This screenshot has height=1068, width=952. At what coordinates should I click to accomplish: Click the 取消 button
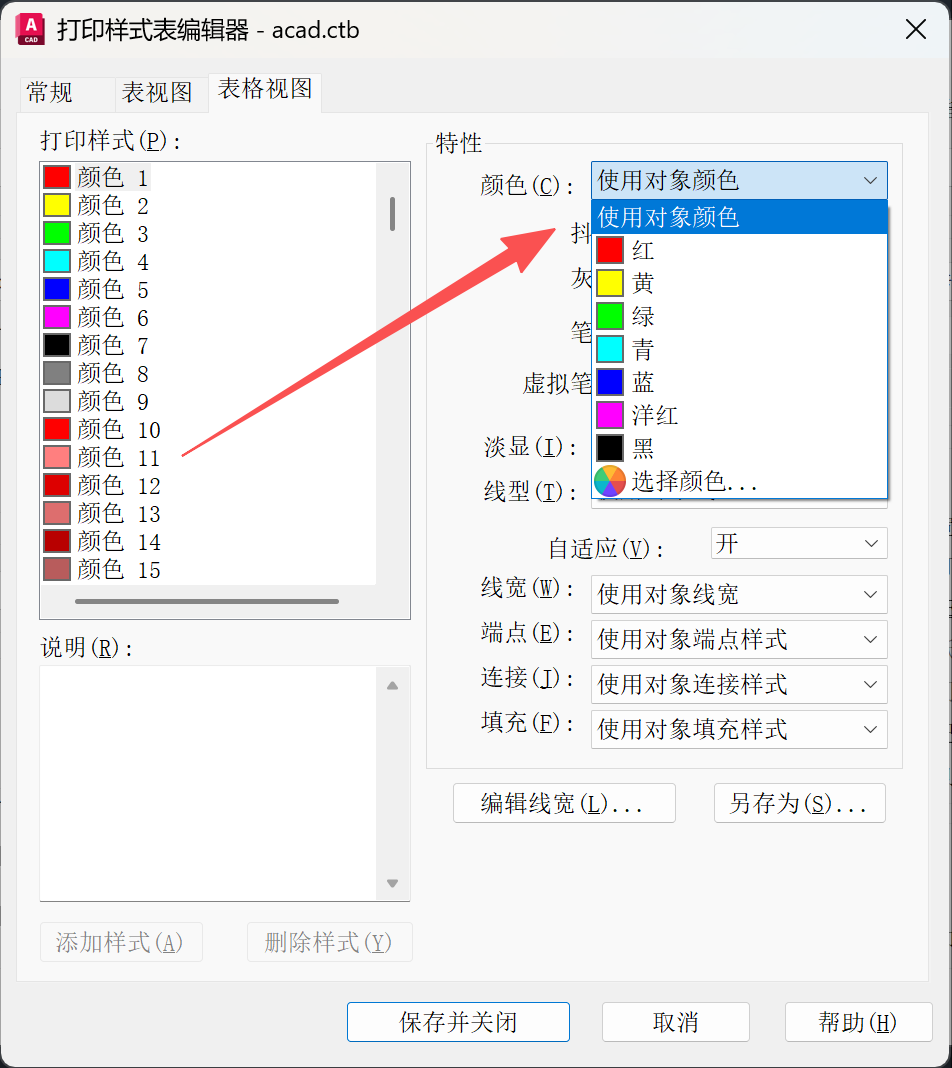pos(676,1022)
